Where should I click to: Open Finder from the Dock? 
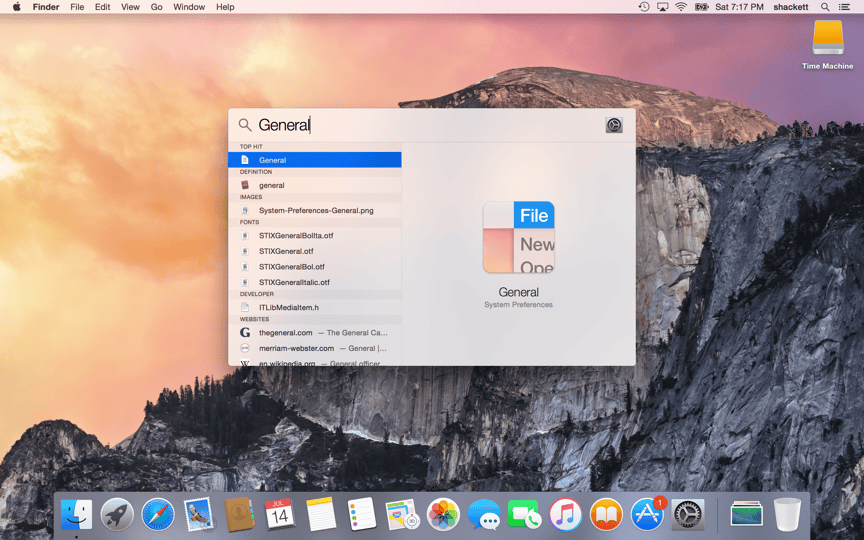(x=76, y=515)
